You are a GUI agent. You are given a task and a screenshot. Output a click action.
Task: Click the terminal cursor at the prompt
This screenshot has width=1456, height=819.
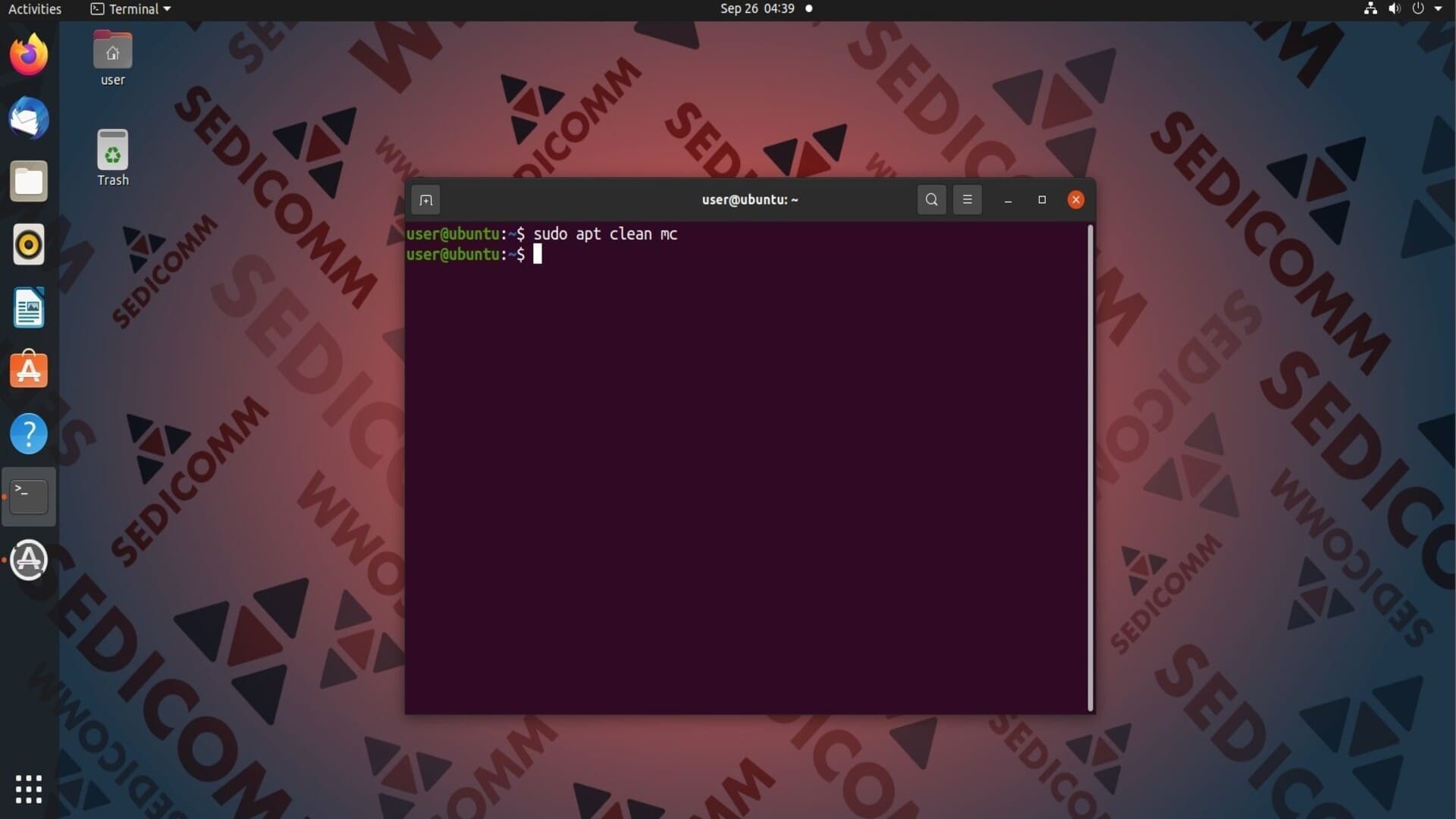(x=538, y=254)
